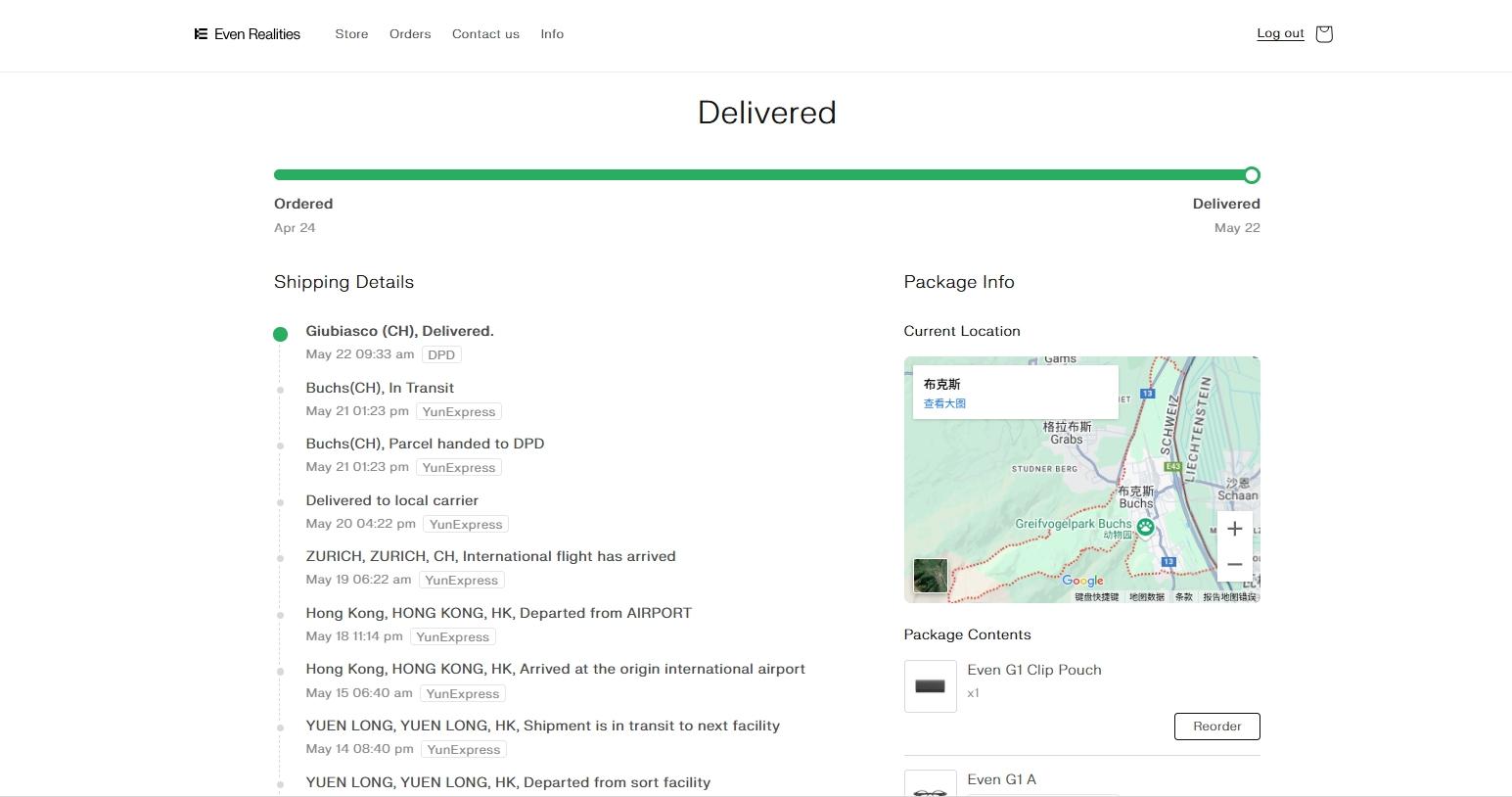This screenshot has height=797, width=1512.
Task: Click the Grabs town label on map
Action: pos(1067,433)
